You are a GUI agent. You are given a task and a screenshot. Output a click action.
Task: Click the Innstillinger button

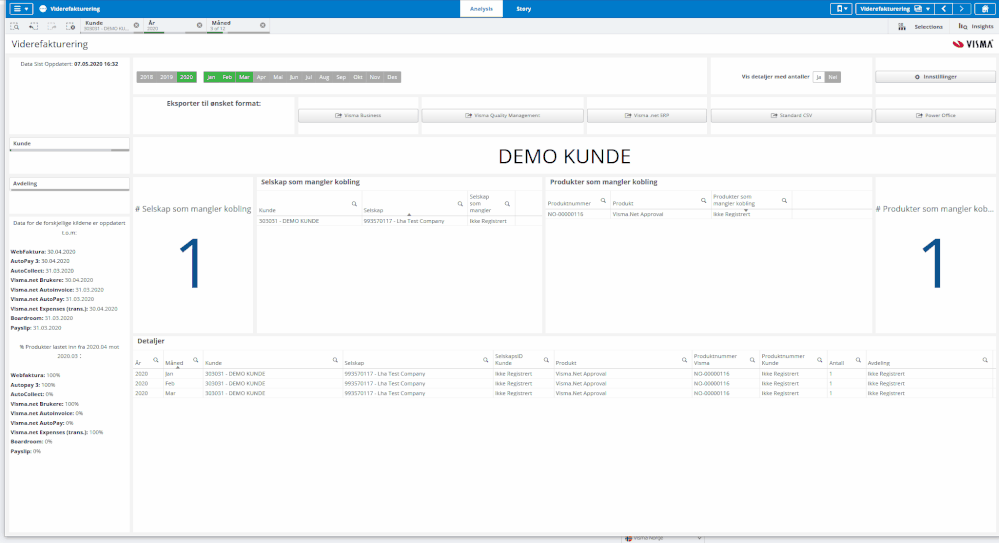[934, 77]
